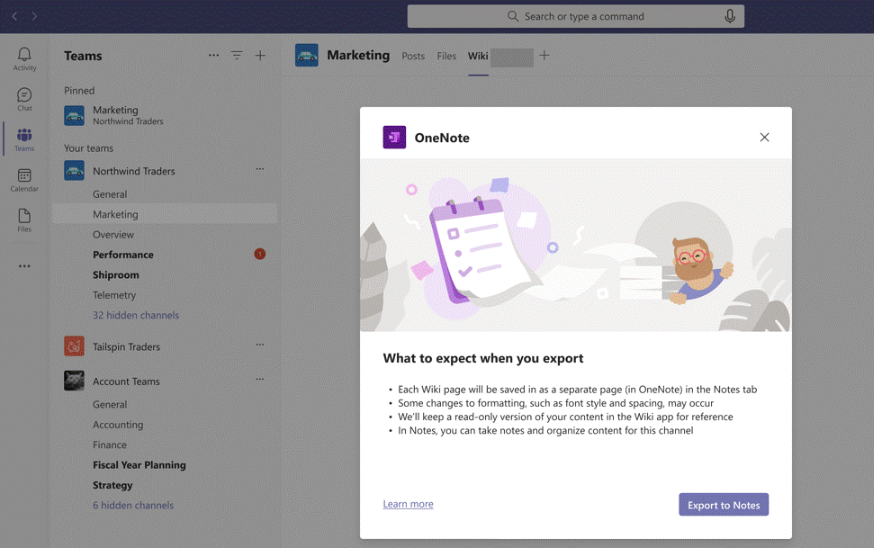Select the Calendar icon in sidebar
This screenshot has width=874, height=548.
tap(24, 180)
